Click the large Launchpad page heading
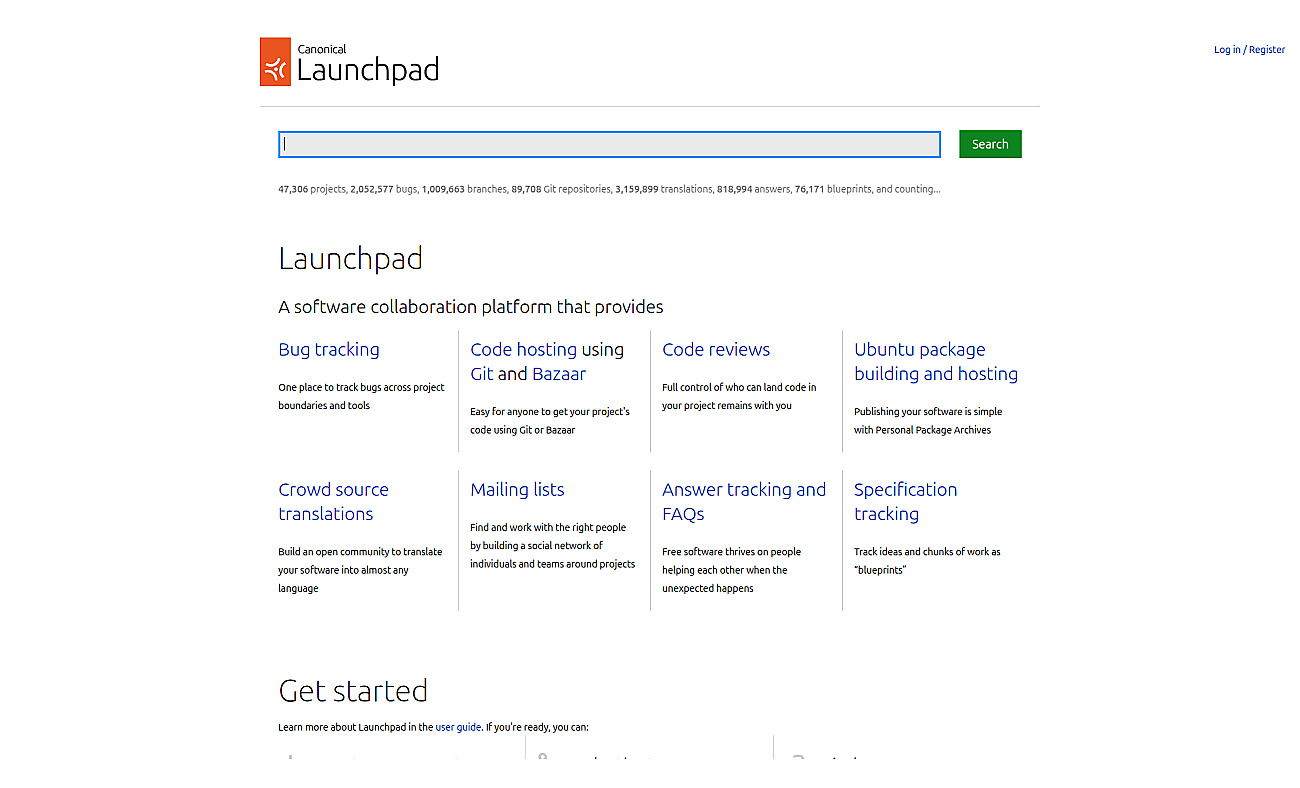1300x788 pixels. [x=350, y=259]
